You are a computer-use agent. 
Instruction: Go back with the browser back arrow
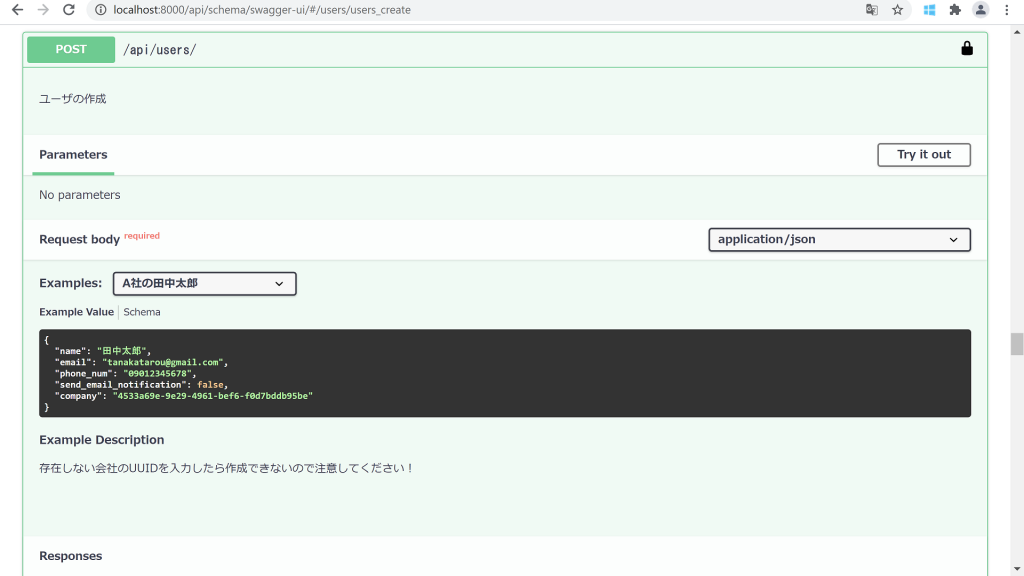click(18, 10)
